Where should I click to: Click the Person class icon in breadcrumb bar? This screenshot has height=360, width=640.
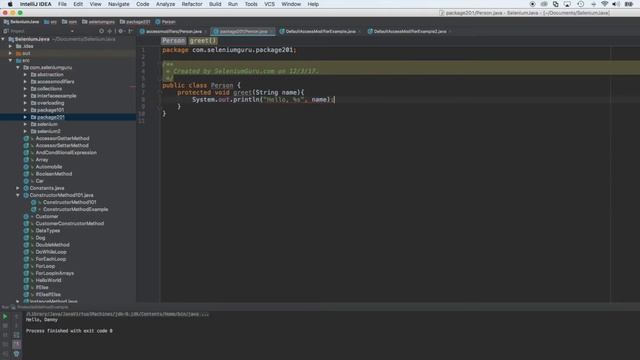[158, 22]
